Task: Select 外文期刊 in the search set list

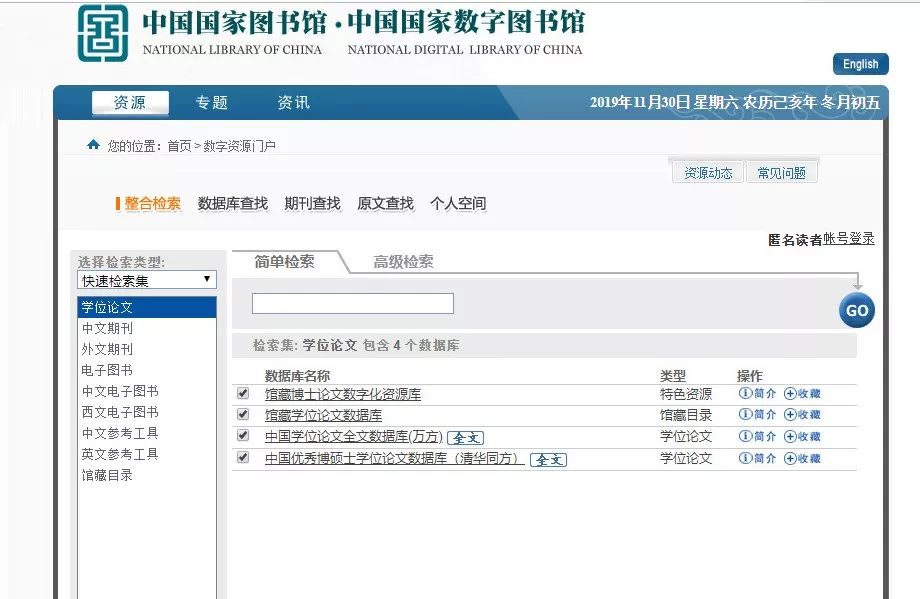Action: [147, 349]
